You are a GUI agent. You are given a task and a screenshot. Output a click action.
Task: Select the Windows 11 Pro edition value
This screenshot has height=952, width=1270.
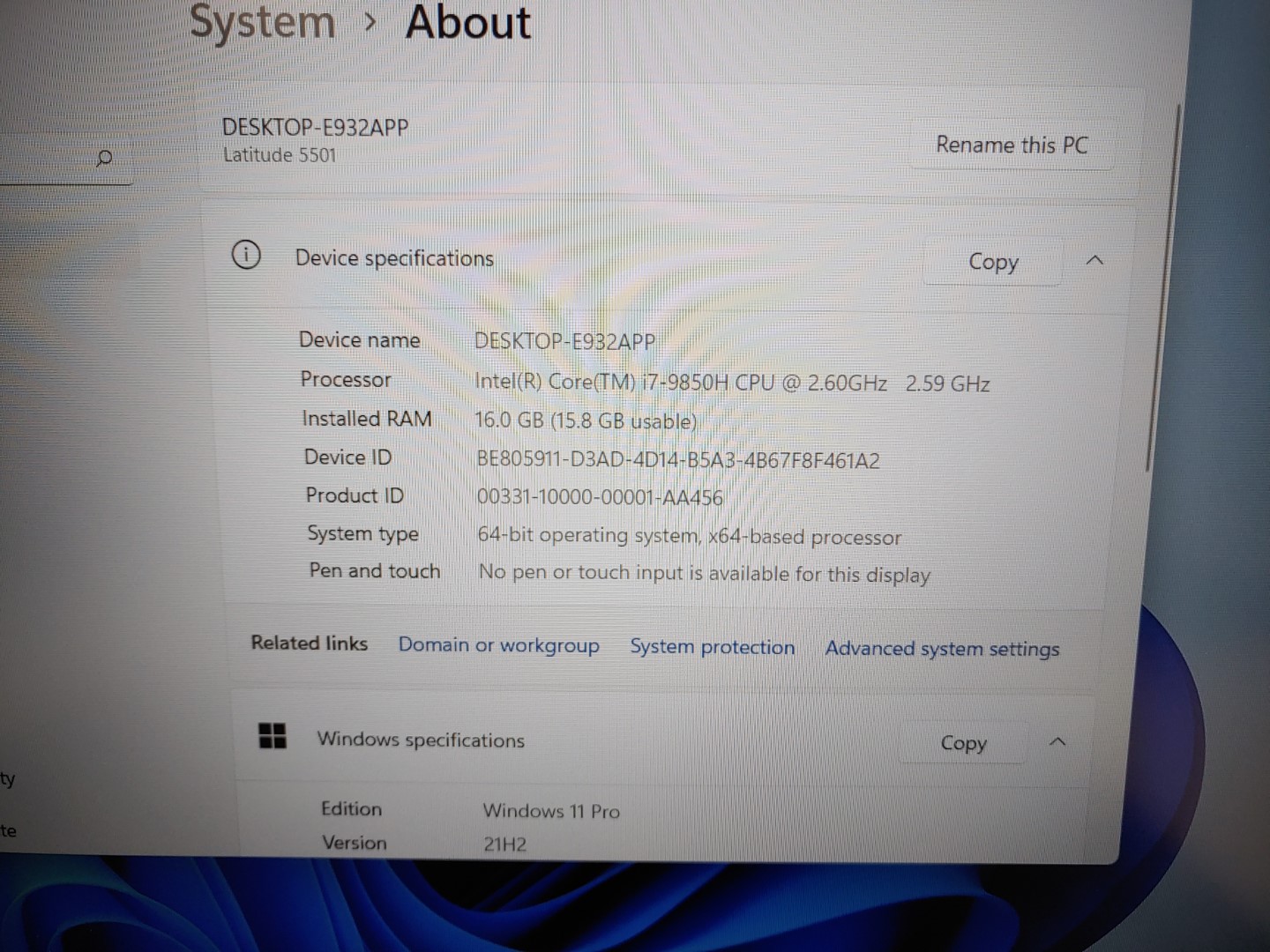tap(551, 811)
